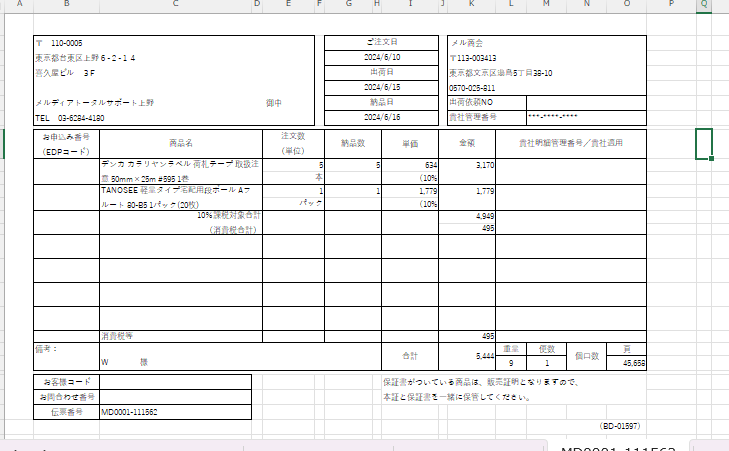
Task: Click the order date cell 2024/6/10
Action: point(382,58)
